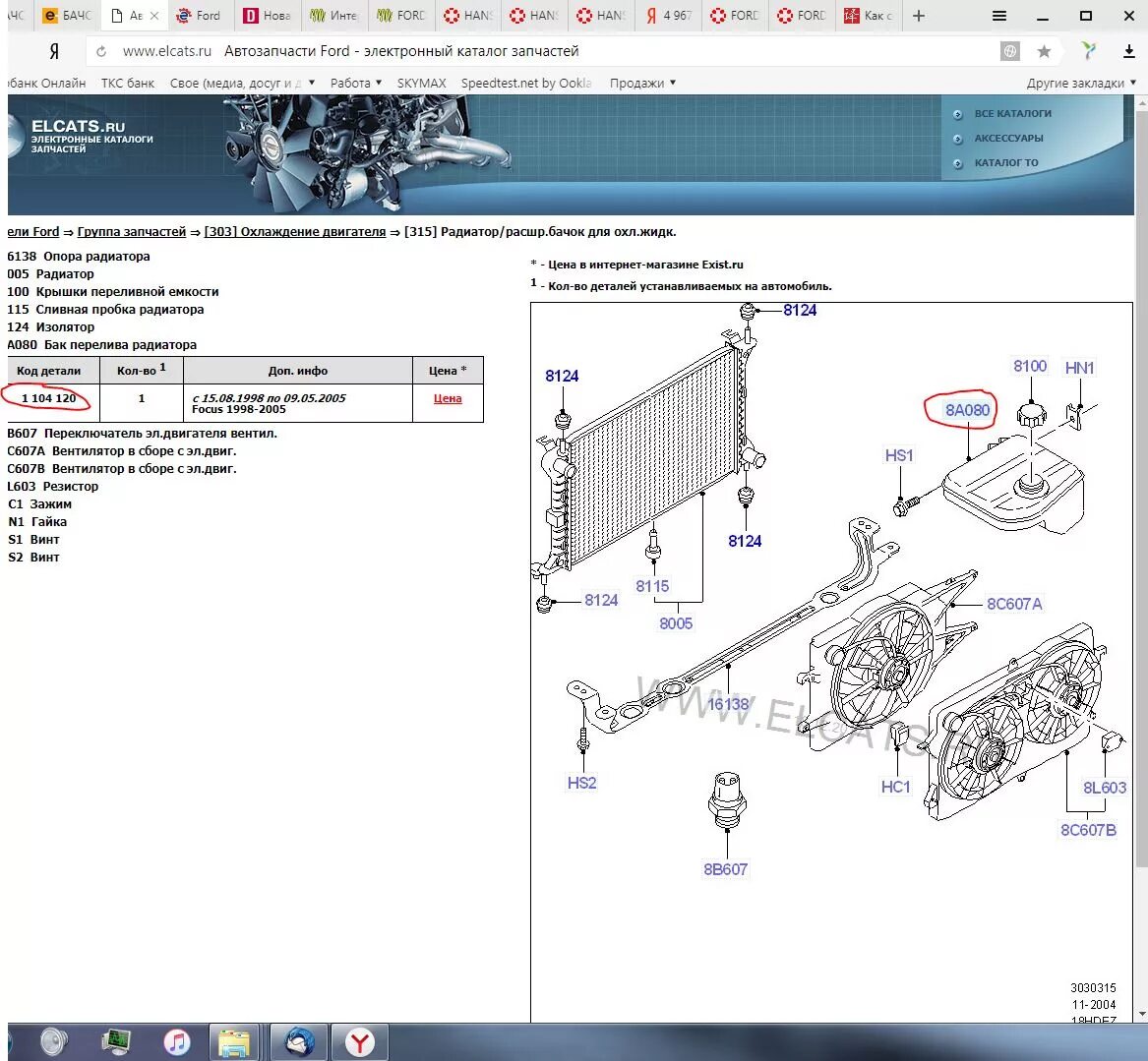Open the "Другие закладки" dropdown

1081,84
